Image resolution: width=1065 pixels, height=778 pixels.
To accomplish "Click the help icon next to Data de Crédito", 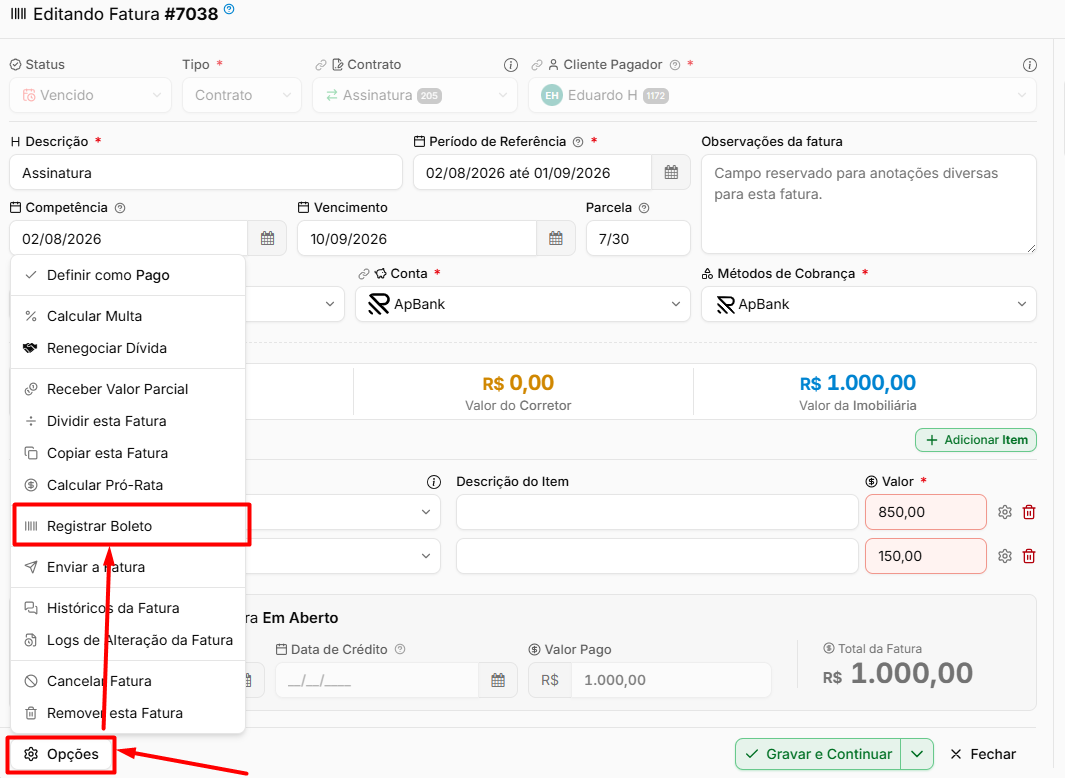I will click(x=400, y=649).
